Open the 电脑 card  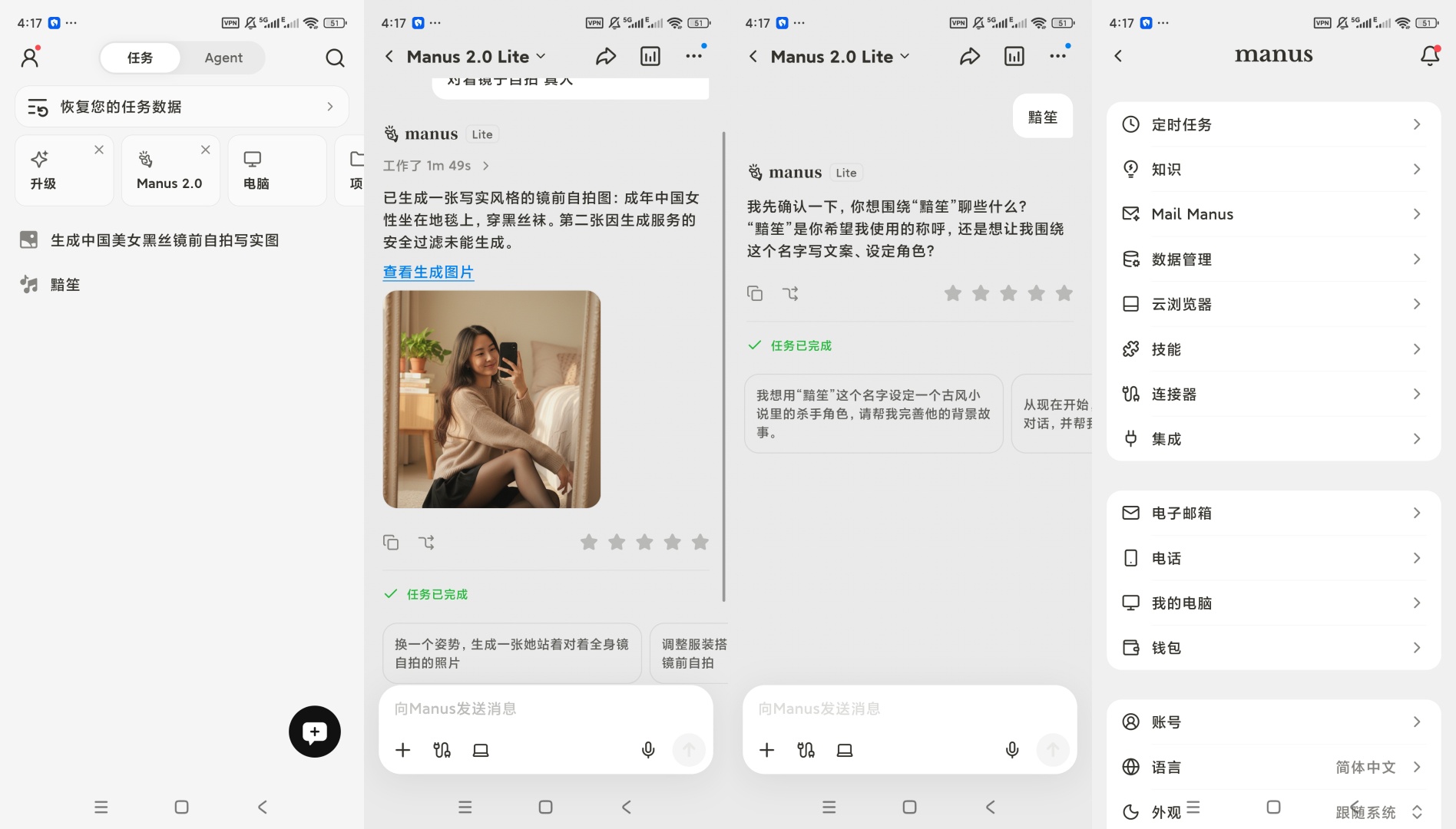277,170
